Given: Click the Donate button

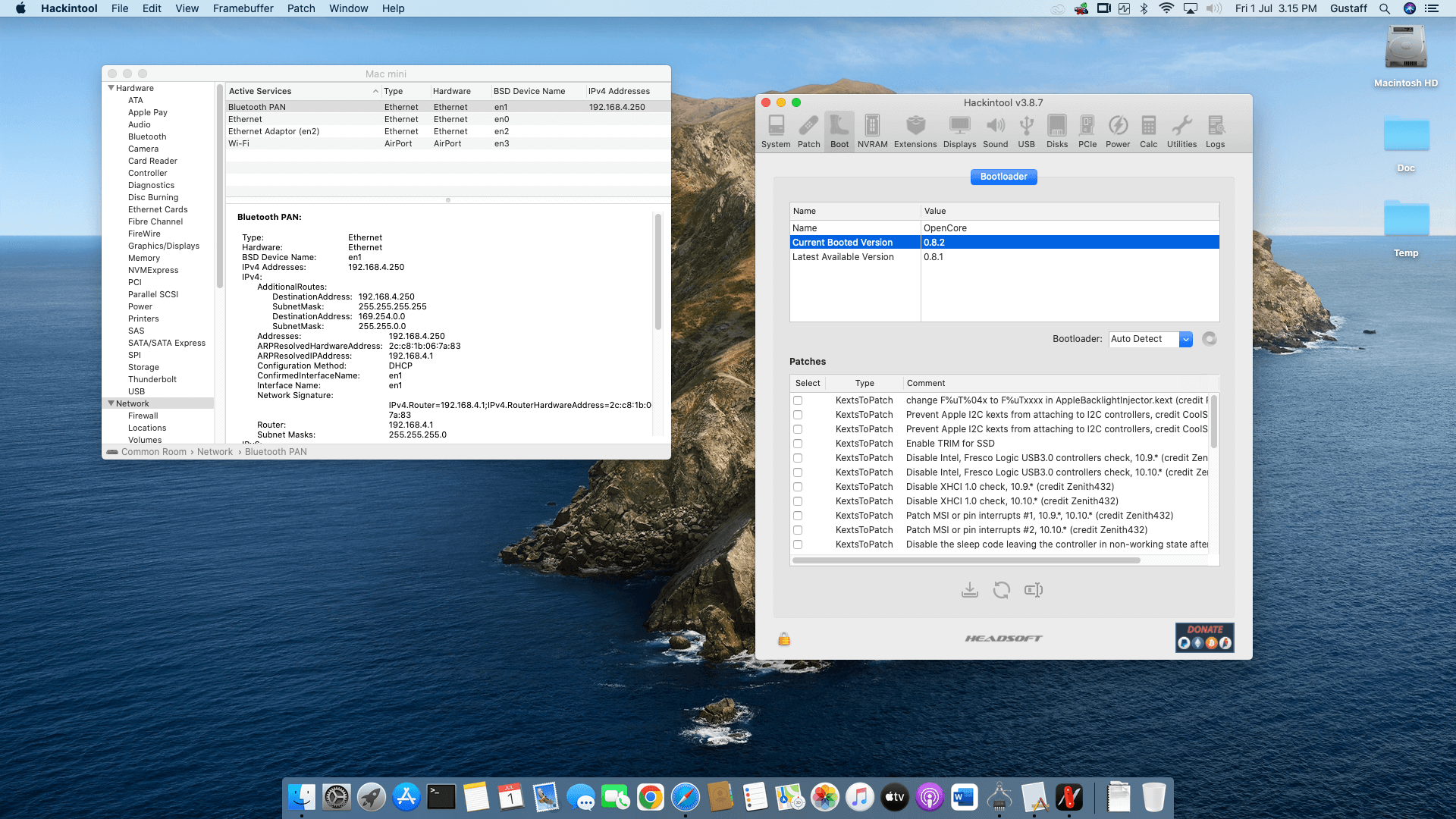Looking at the screenshot, I should pos(1204,638).
